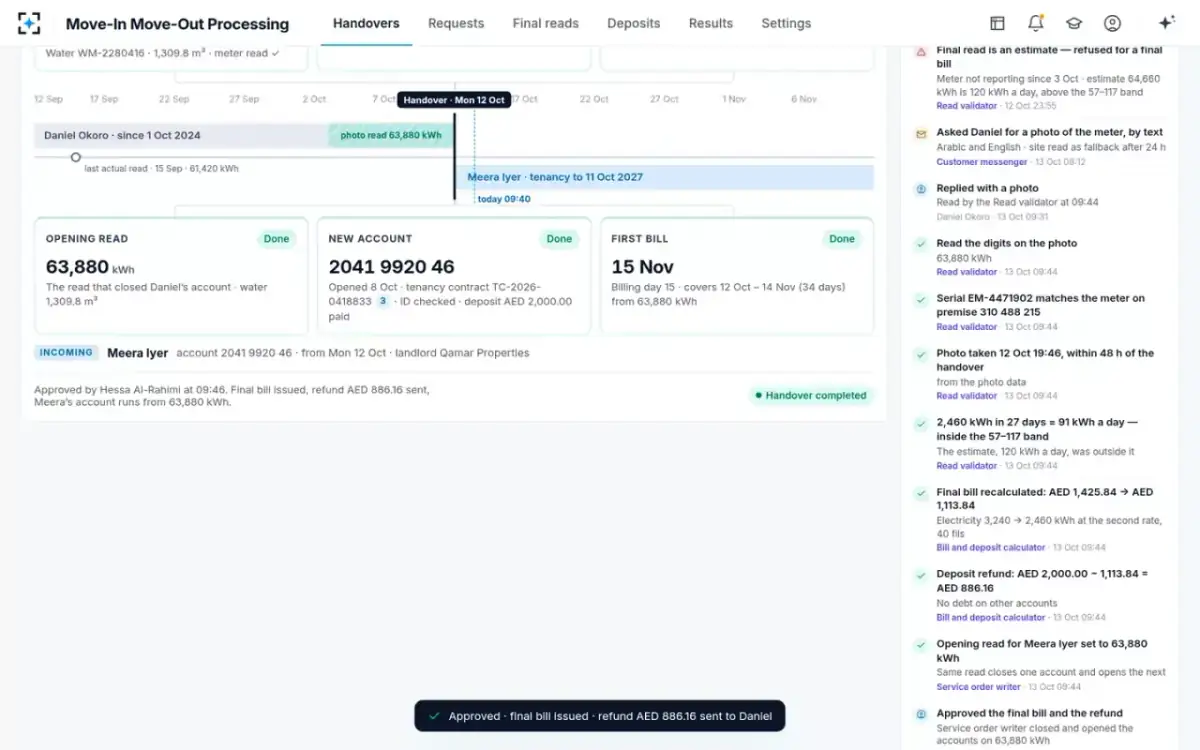This screenshot has width=1200, height=750.
Task: Click the INCOMING tag next to Meera Iyer
Action: pos(67,352)
